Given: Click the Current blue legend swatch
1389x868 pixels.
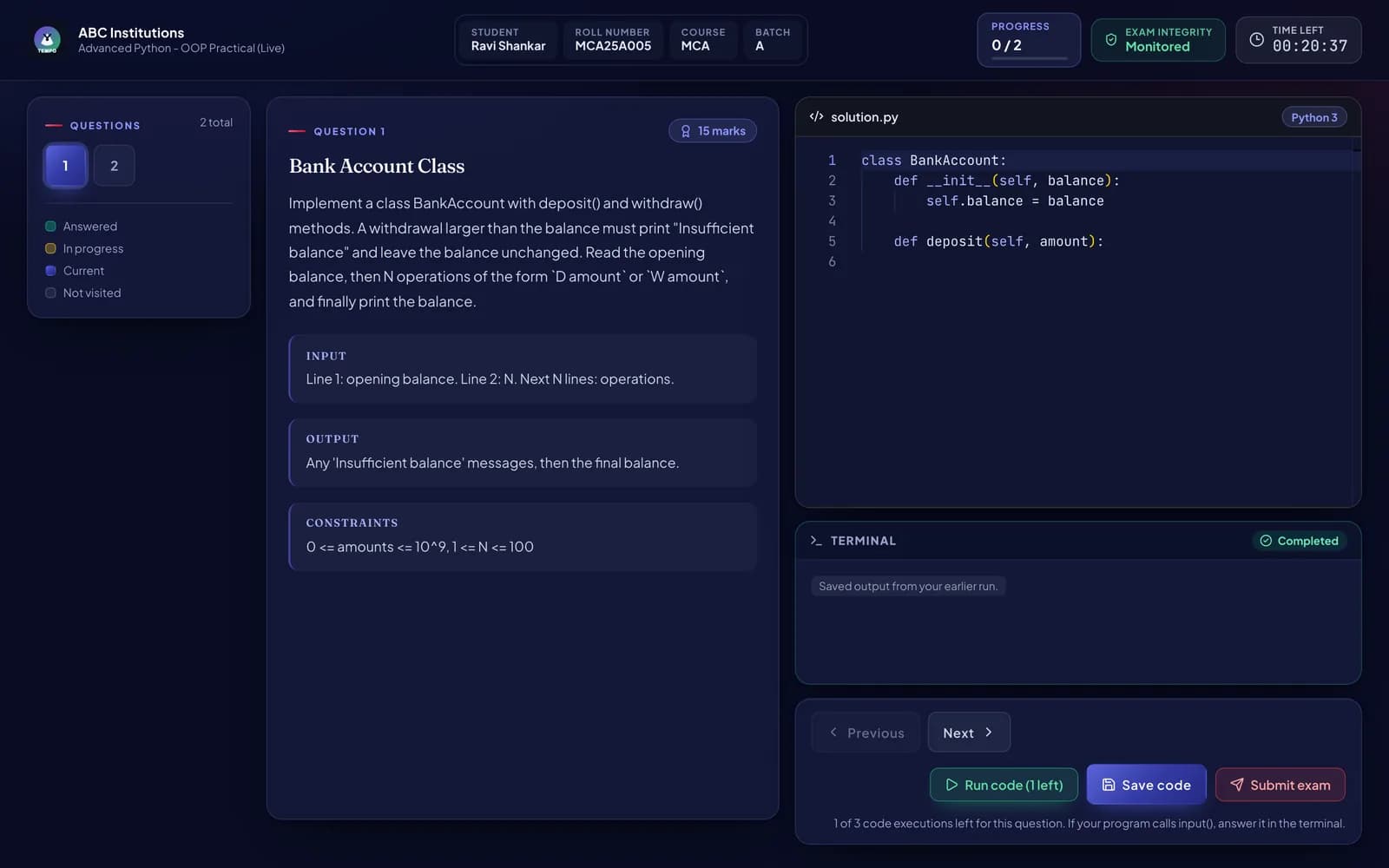Looking at the screenshot, I should pyautogui.click(x=50, y=271).
